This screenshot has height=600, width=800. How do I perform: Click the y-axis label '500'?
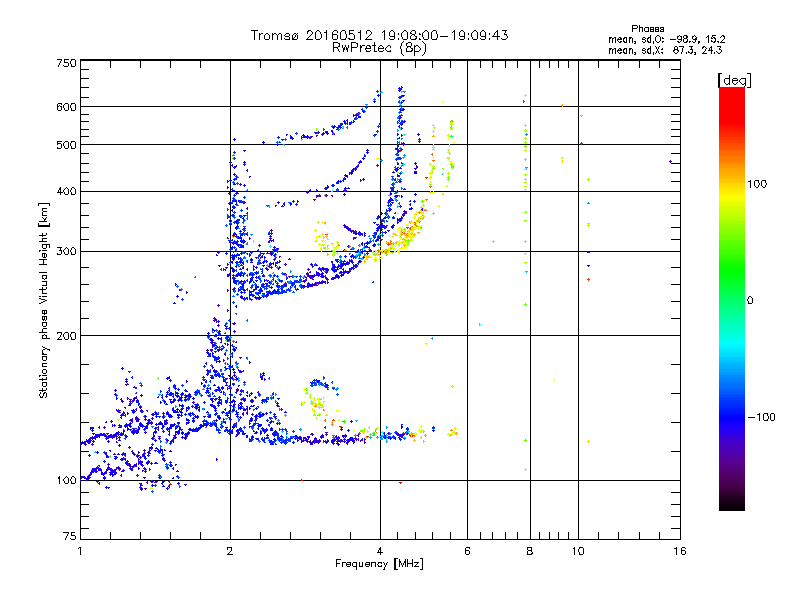tap(66, 145)
